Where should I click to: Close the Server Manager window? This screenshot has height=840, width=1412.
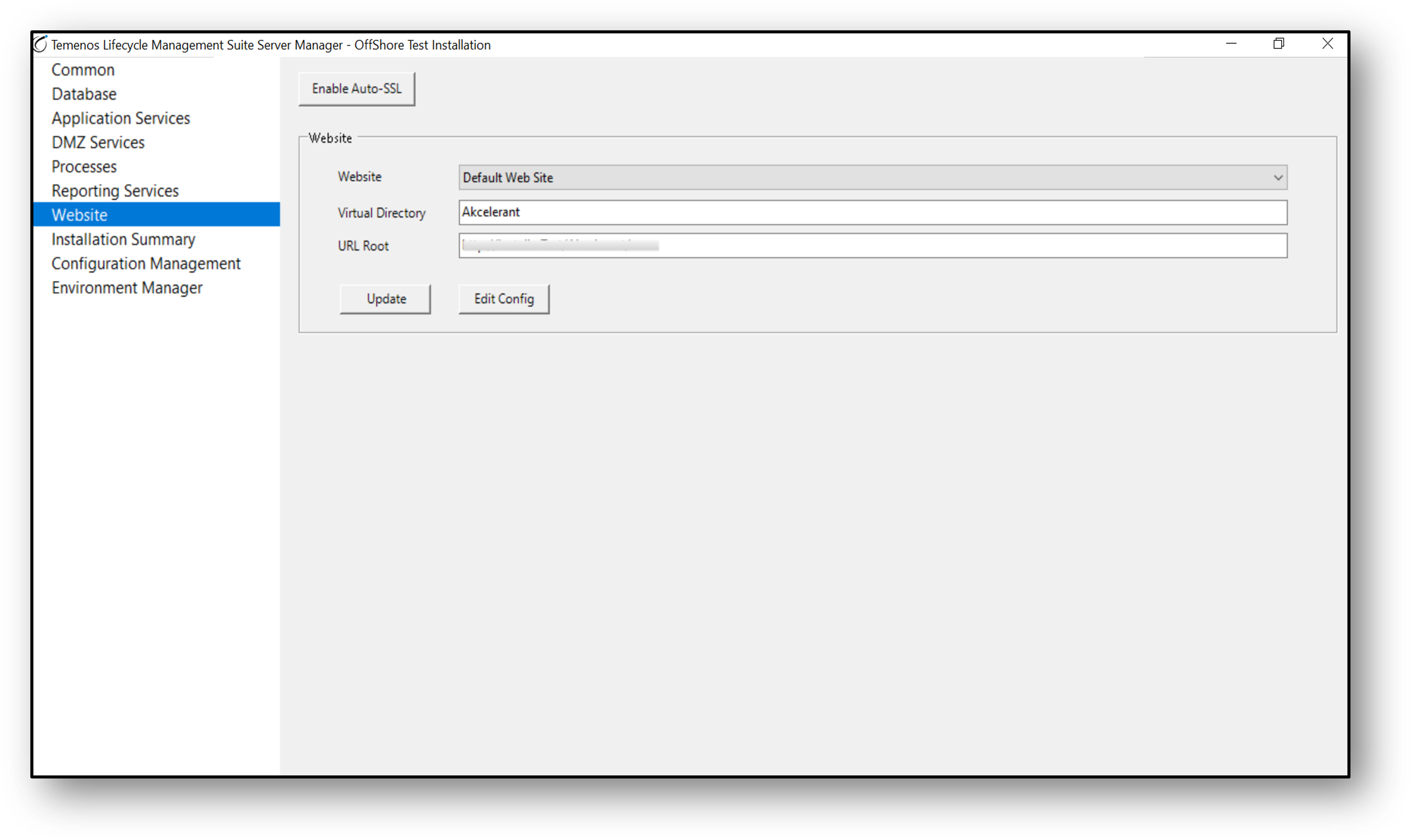click(x=1327, y=44)
